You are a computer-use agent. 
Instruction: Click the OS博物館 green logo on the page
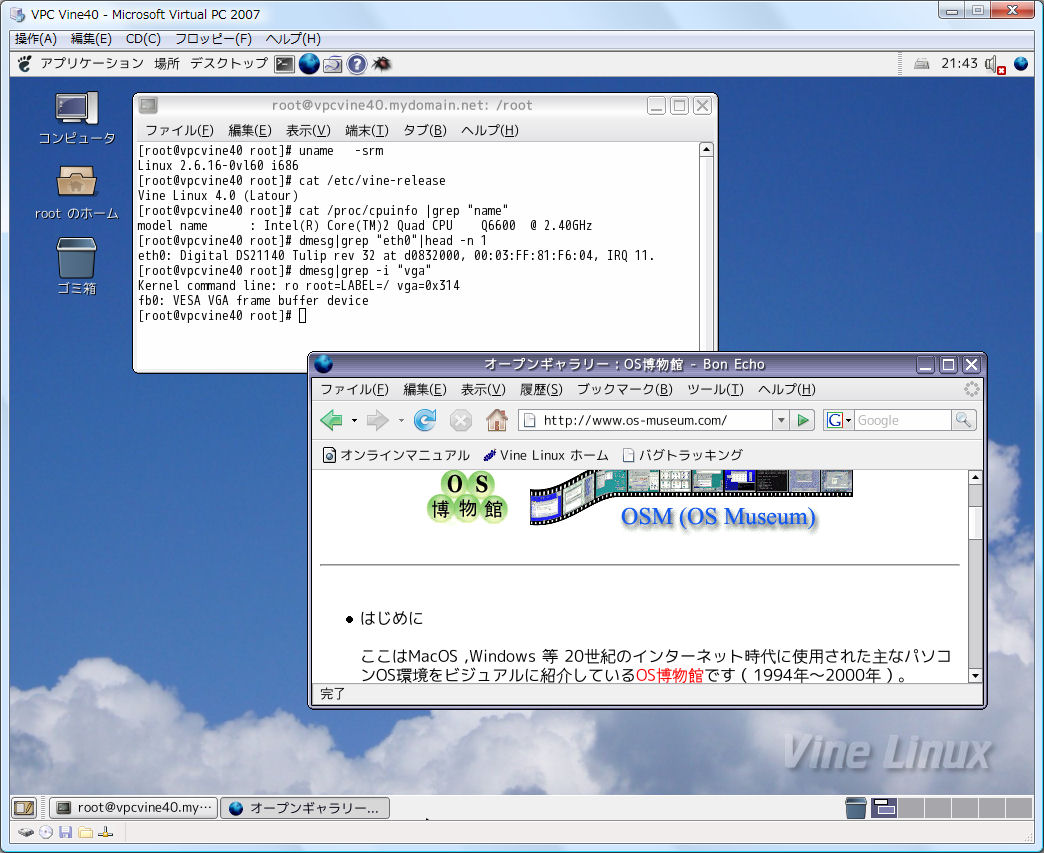pos(467,497)
